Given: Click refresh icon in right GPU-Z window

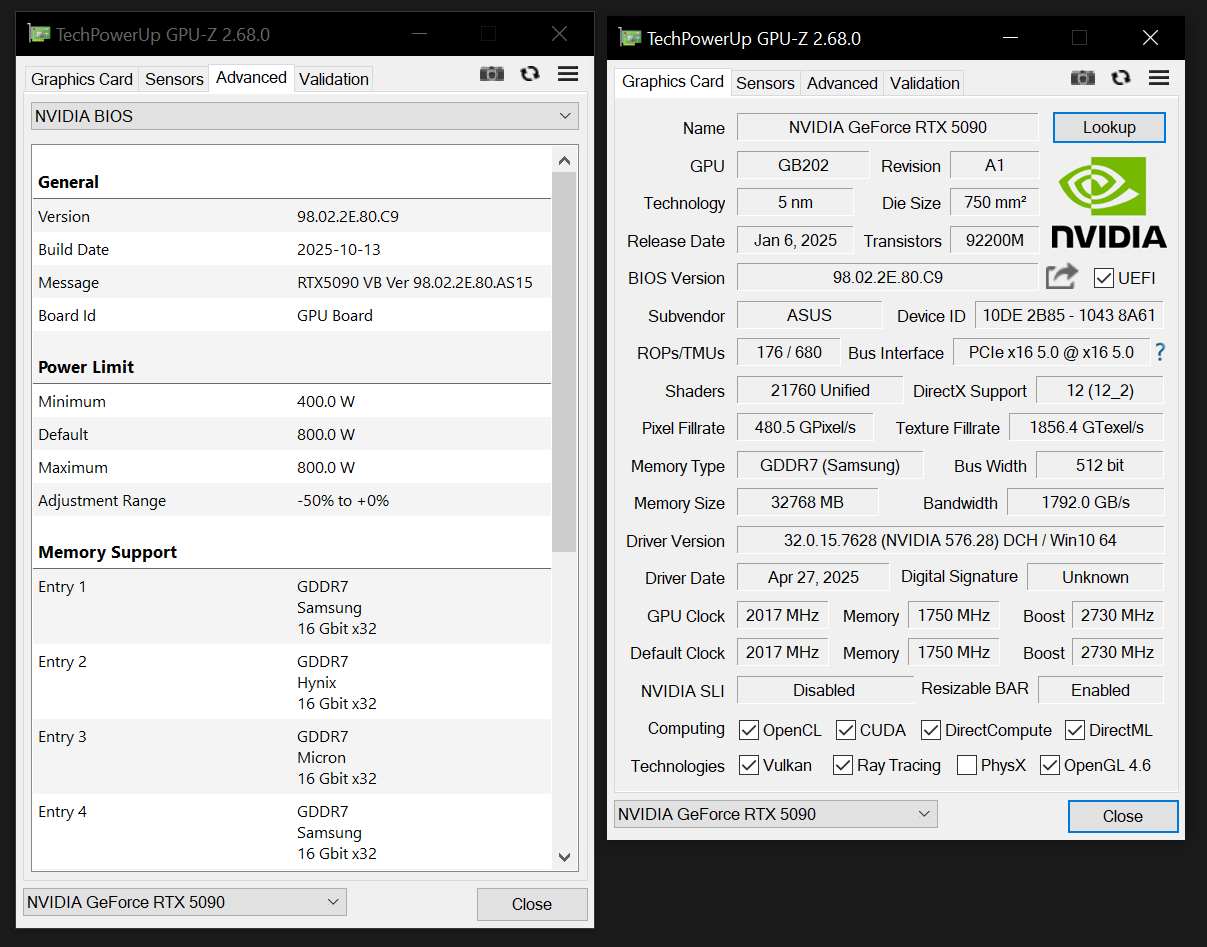Looking at the screenshot, I should point(1121,78).
